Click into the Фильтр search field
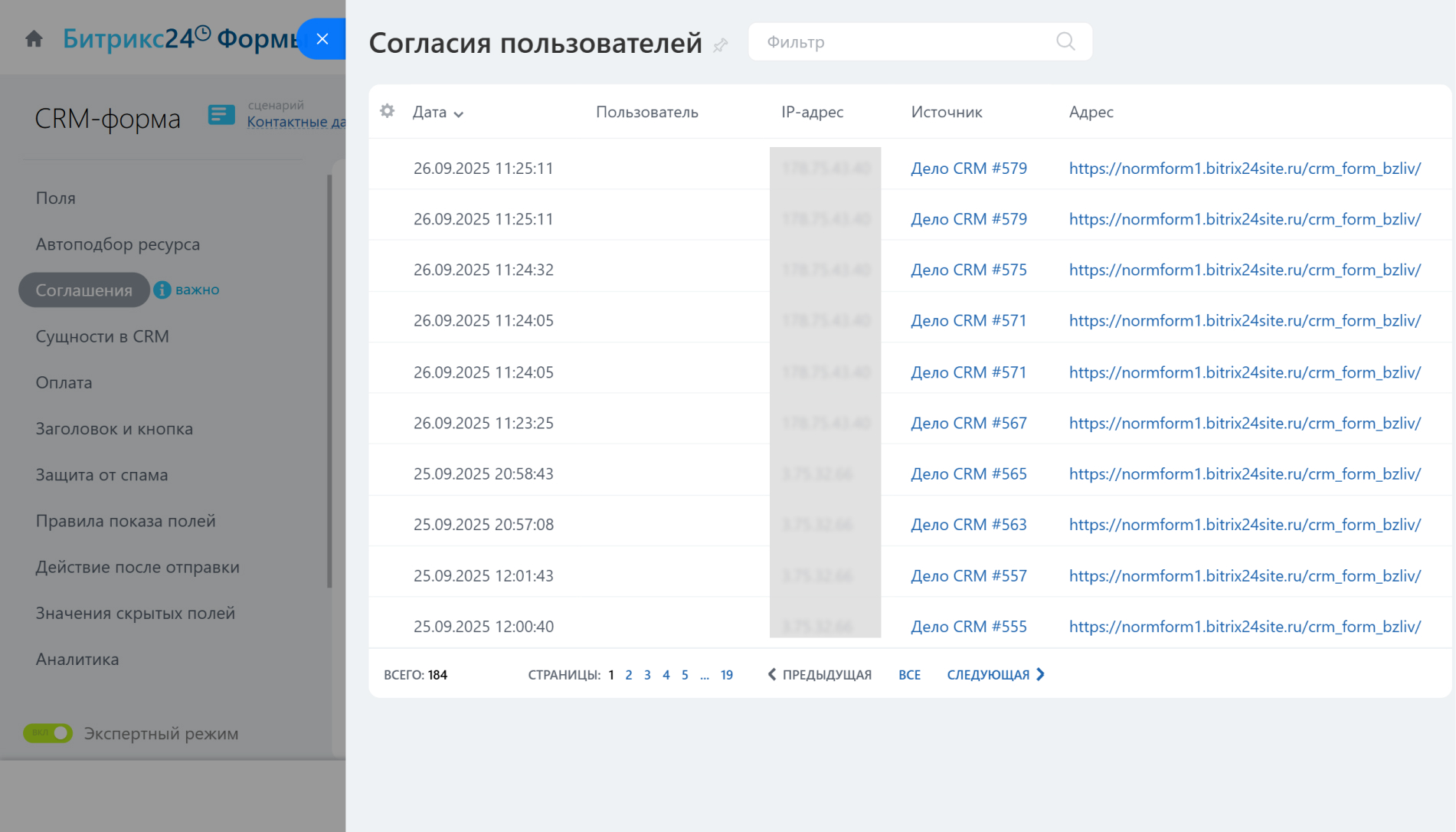 pos(904,42)
